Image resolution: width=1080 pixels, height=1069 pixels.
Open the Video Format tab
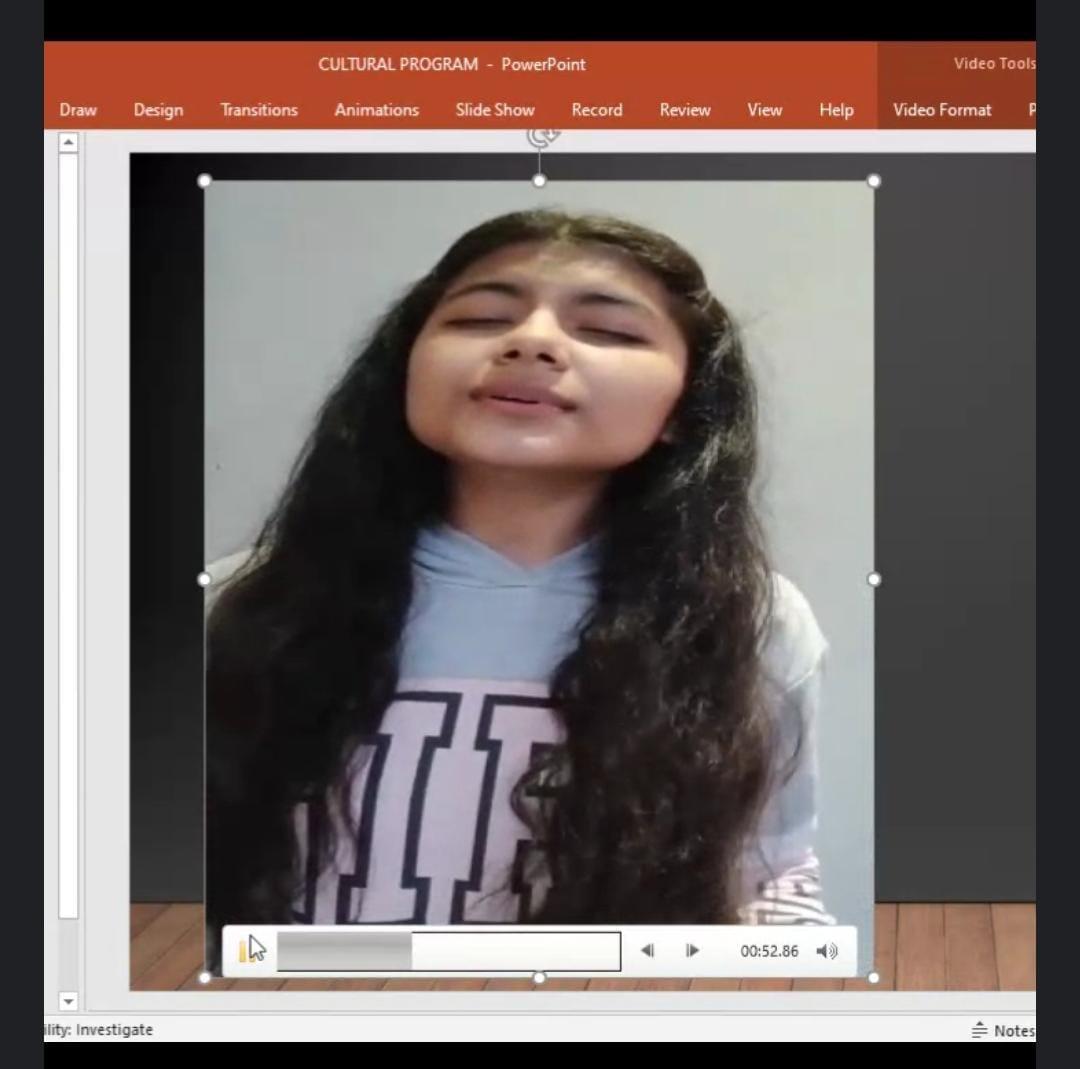click(x=941, y=110)
